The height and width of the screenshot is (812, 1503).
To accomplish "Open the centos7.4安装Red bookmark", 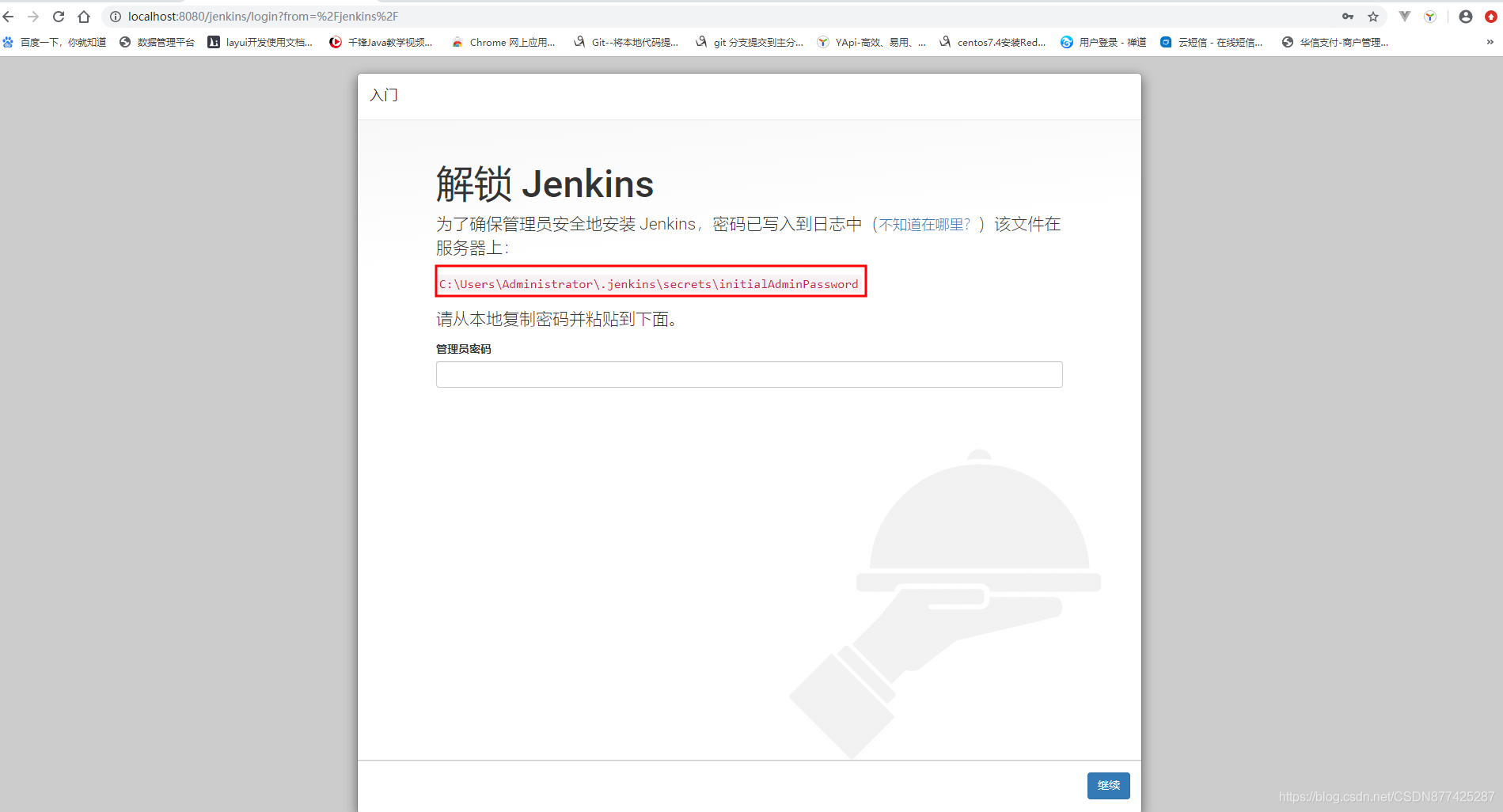I will pyautogui.click(x=993, y=42).
